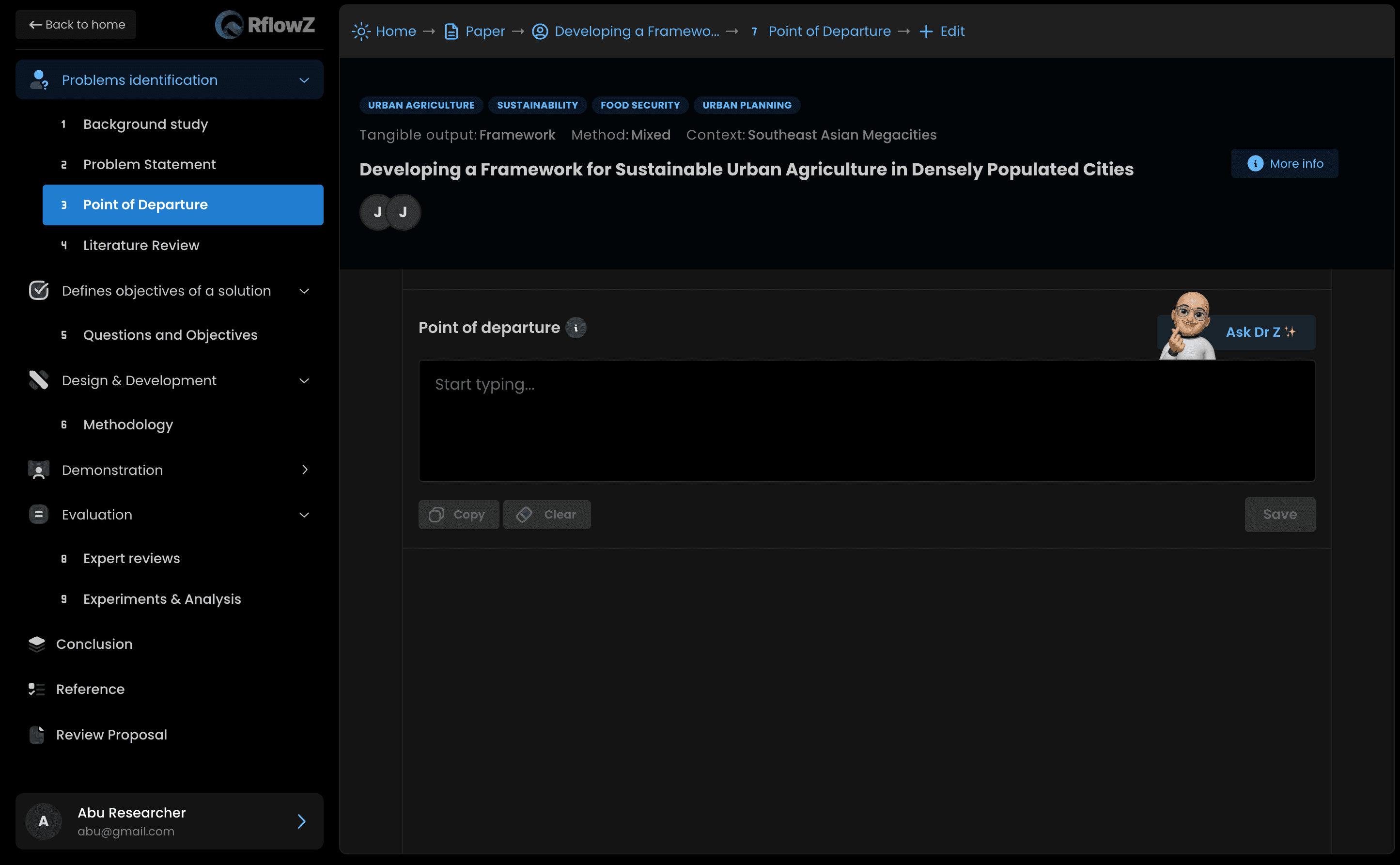
Task: Focus the Start typing text area
Action: tap(867, 421)
